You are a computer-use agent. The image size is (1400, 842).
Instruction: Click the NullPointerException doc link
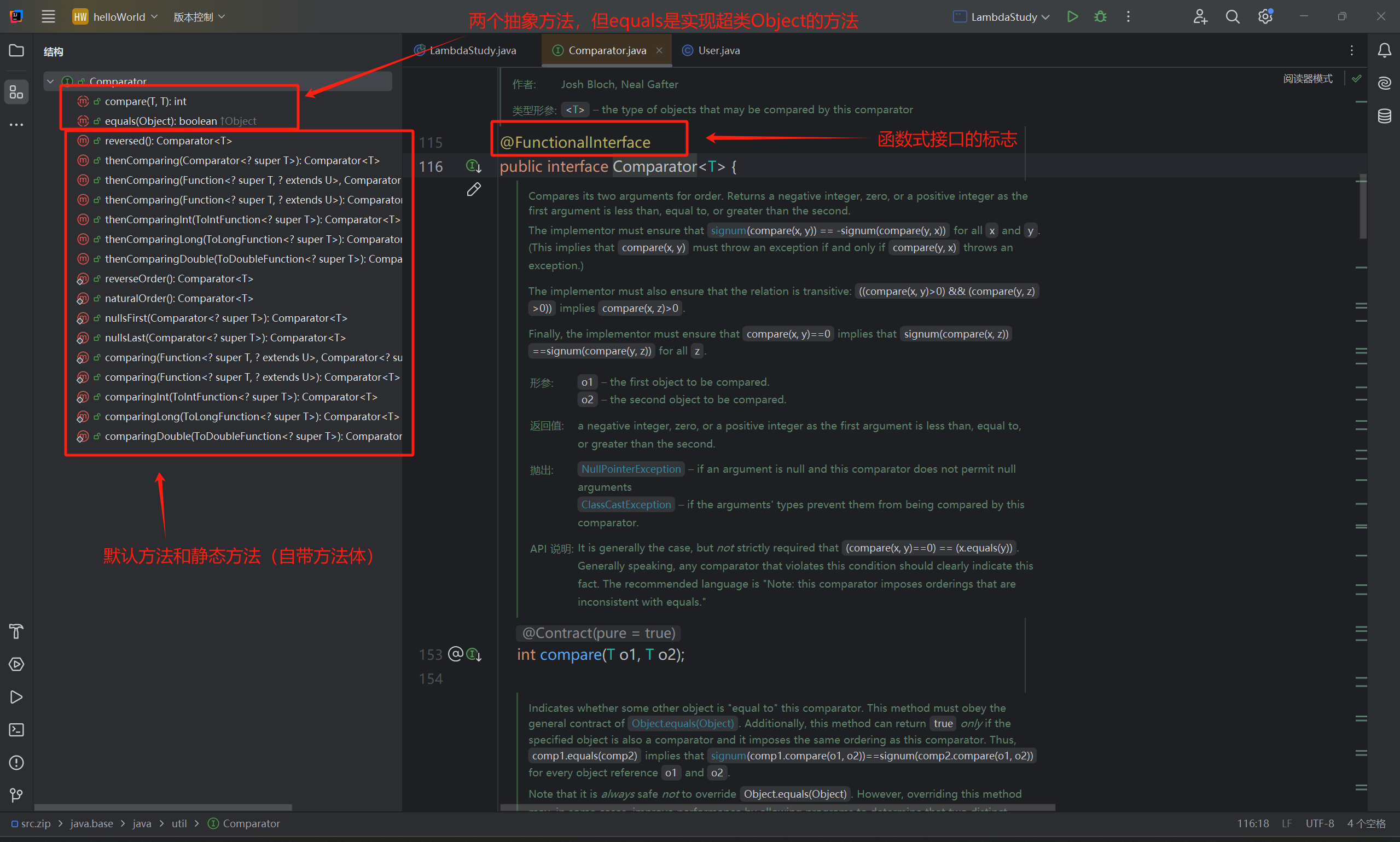pyautogui.click(x=631, y=469)
